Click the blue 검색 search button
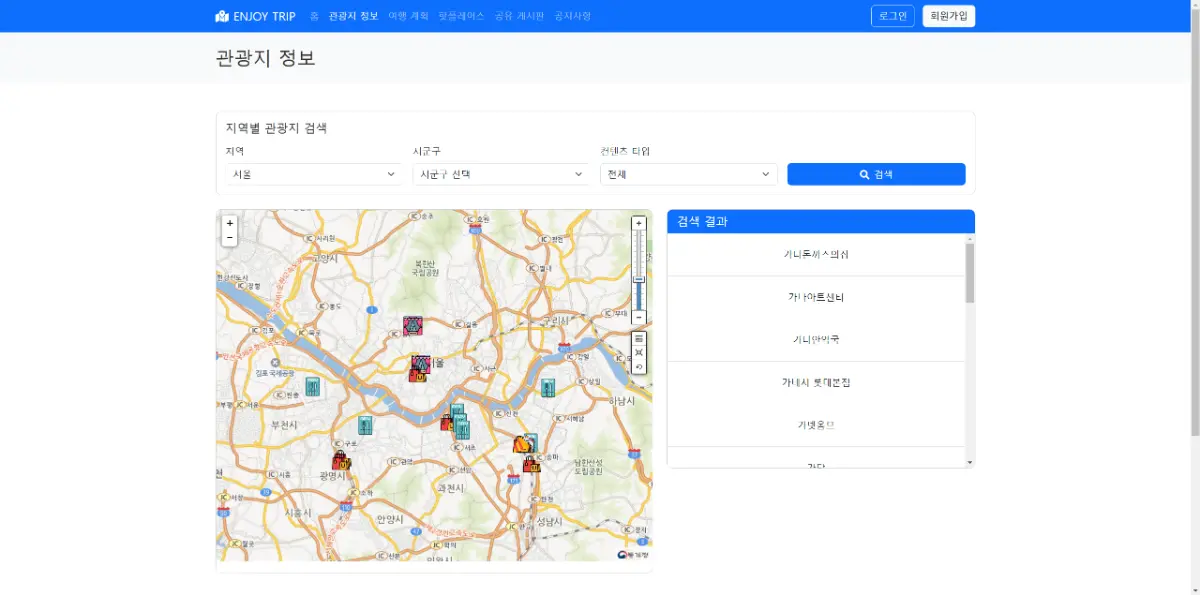Viewport: 1200px width, 595px height. (876, 174)
